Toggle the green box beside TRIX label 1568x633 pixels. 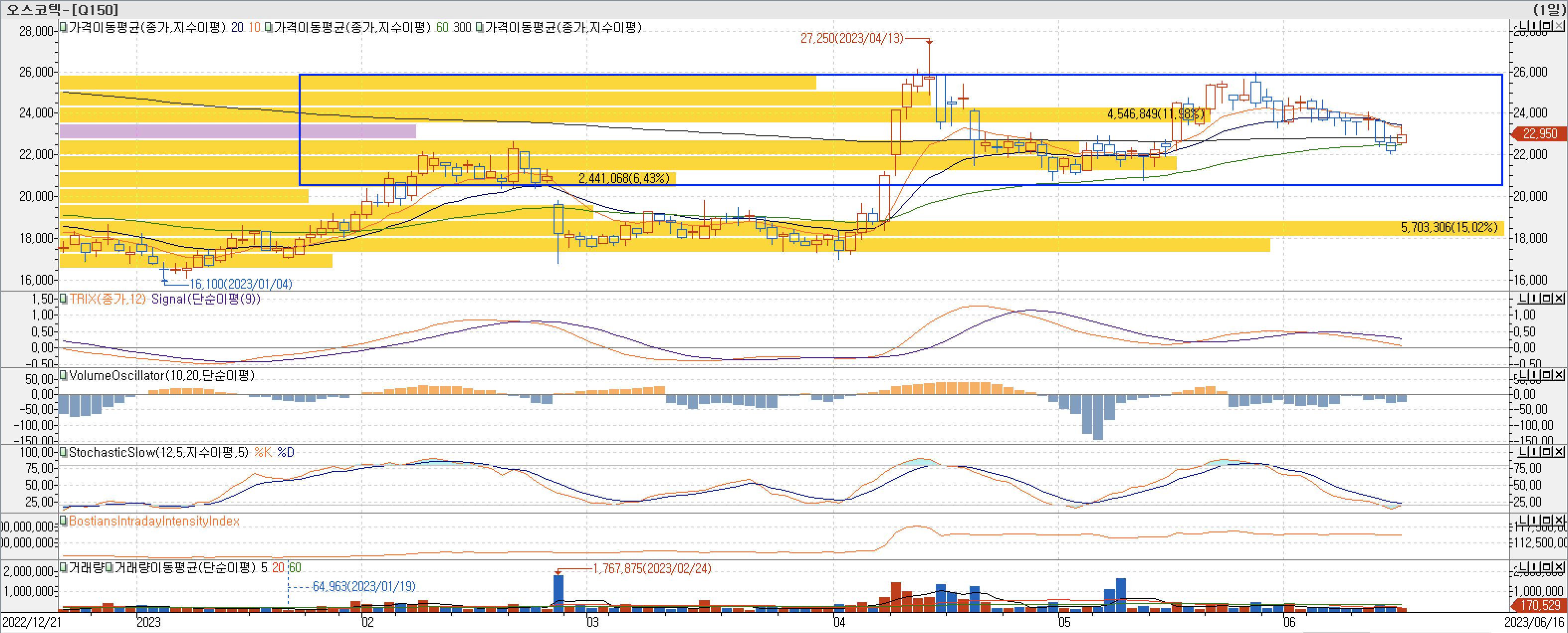point(63,299)
